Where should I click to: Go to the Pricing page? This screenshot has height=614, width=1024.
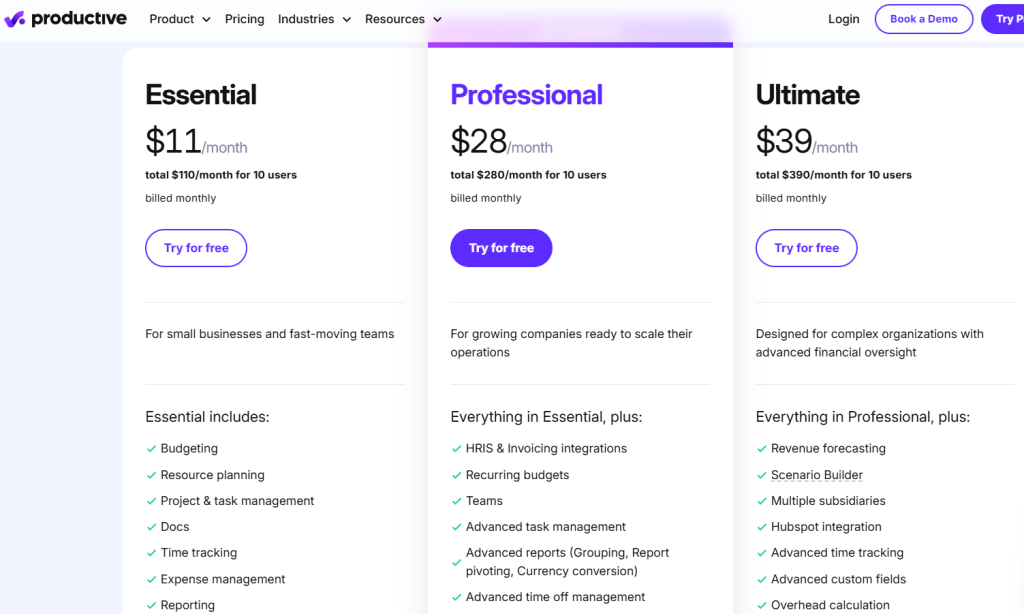point(244,19)
